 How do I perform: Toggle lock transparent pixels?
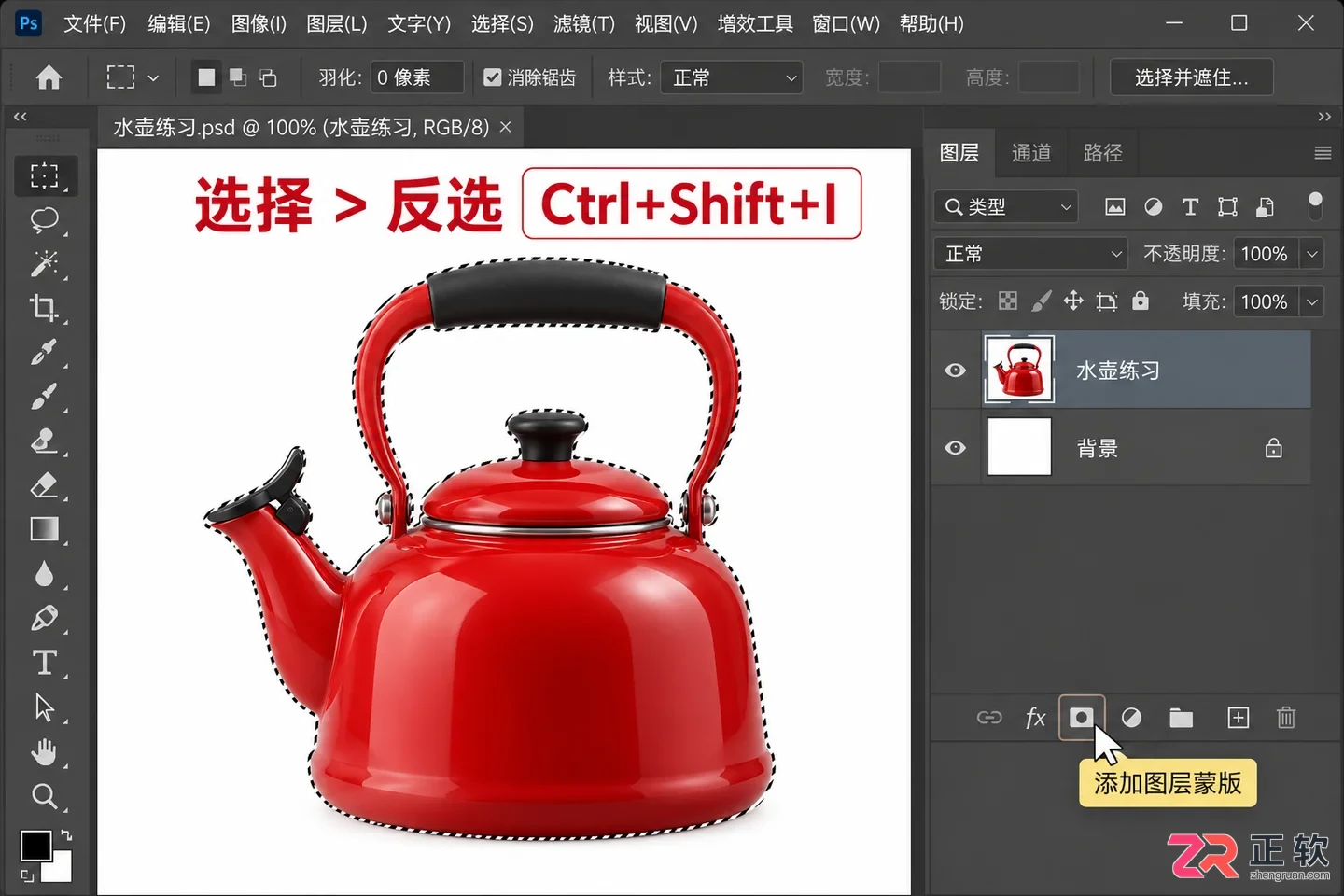(x=1008, y=301)
